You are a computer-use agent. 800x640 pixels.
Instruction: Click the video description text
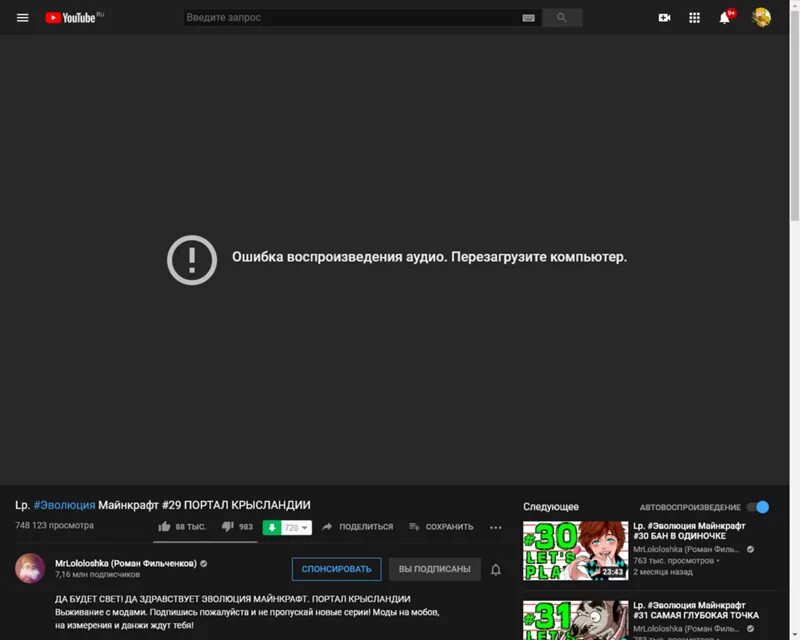coord(247,611)
